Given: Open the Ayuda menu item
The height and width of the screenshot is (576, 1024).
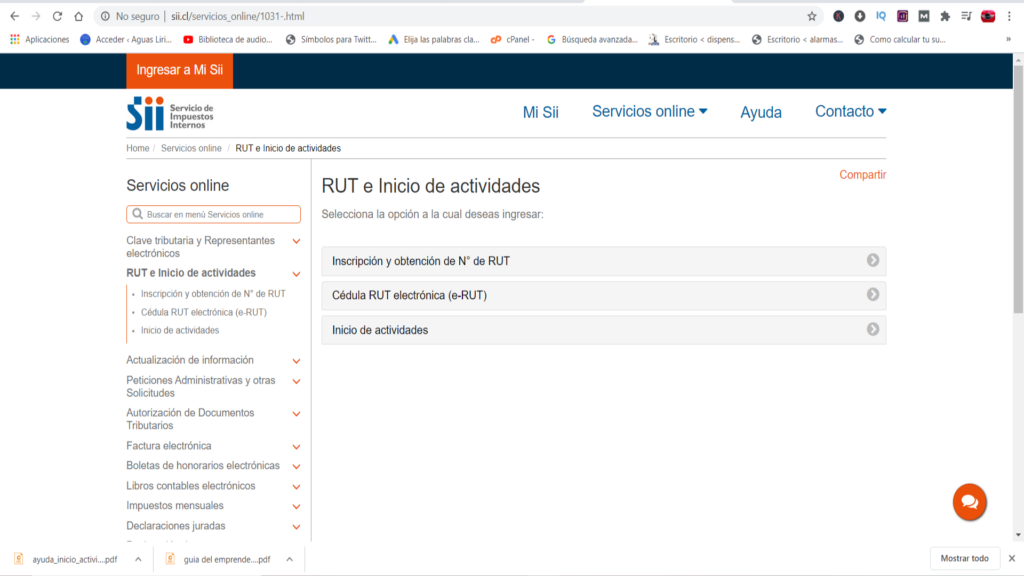Looking at the screenshot, I should pyautogui.click(x=761, y=112).
